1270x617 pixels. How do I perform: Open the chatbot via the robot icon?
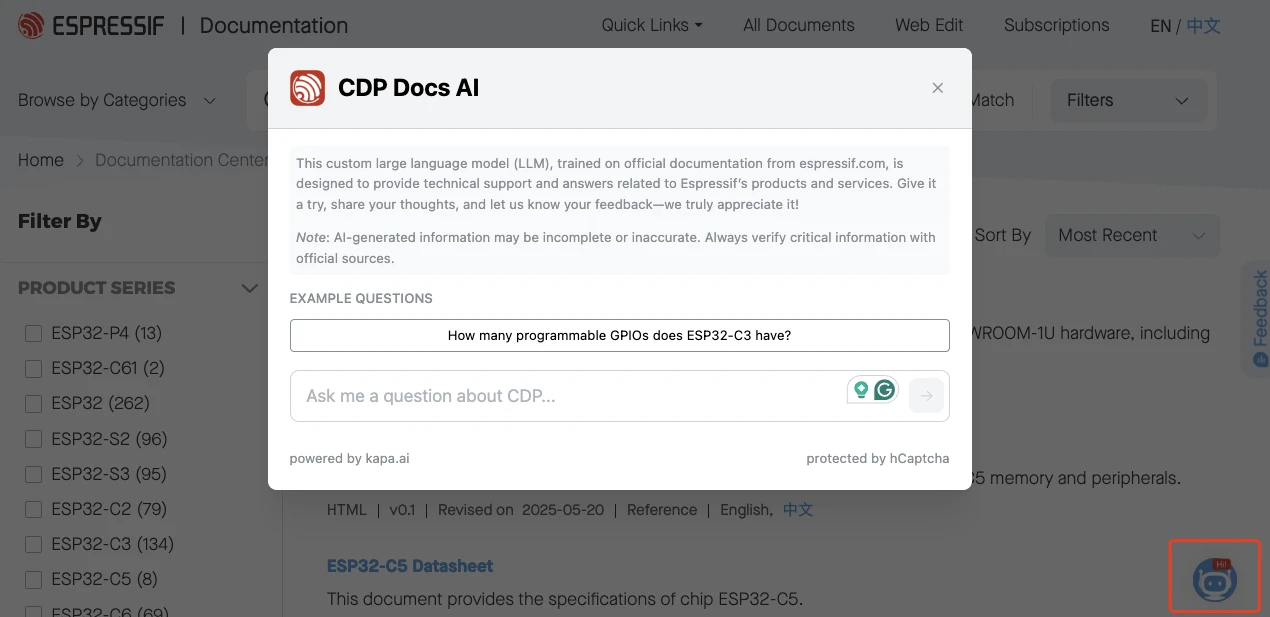click(x=1214, y=577)
